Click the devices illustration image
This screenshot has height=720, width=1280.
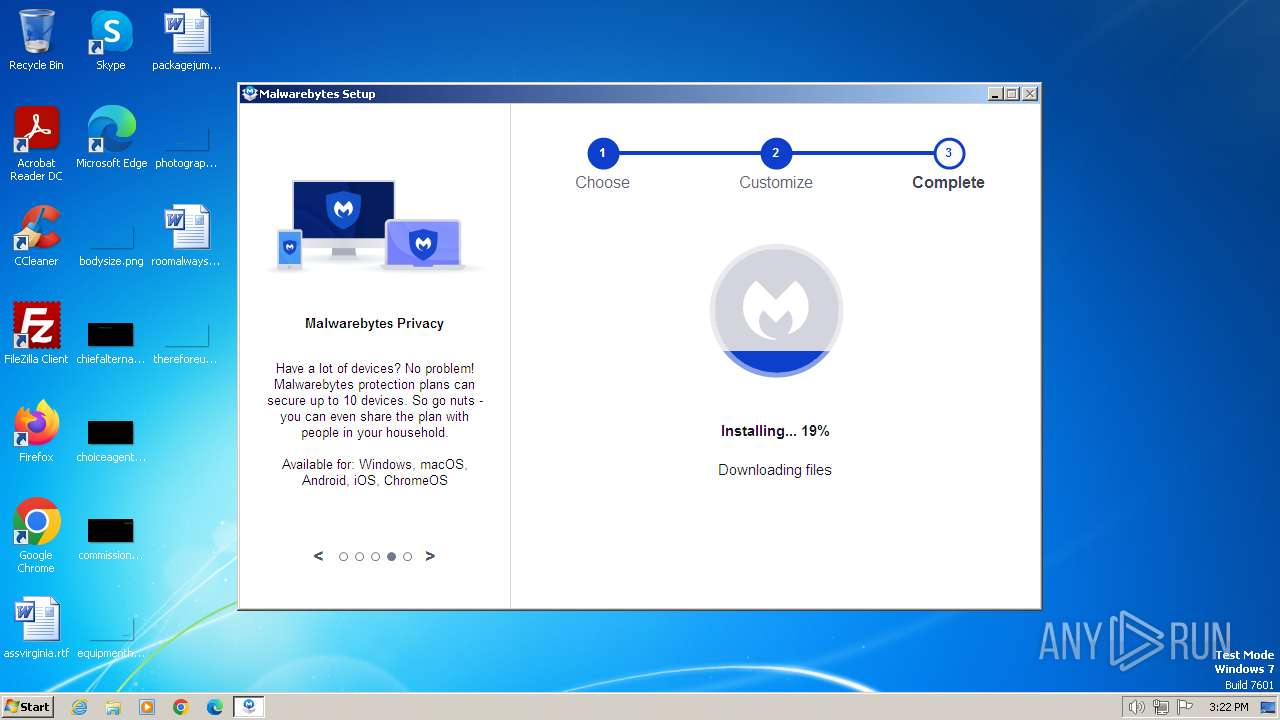click(374, 226)
